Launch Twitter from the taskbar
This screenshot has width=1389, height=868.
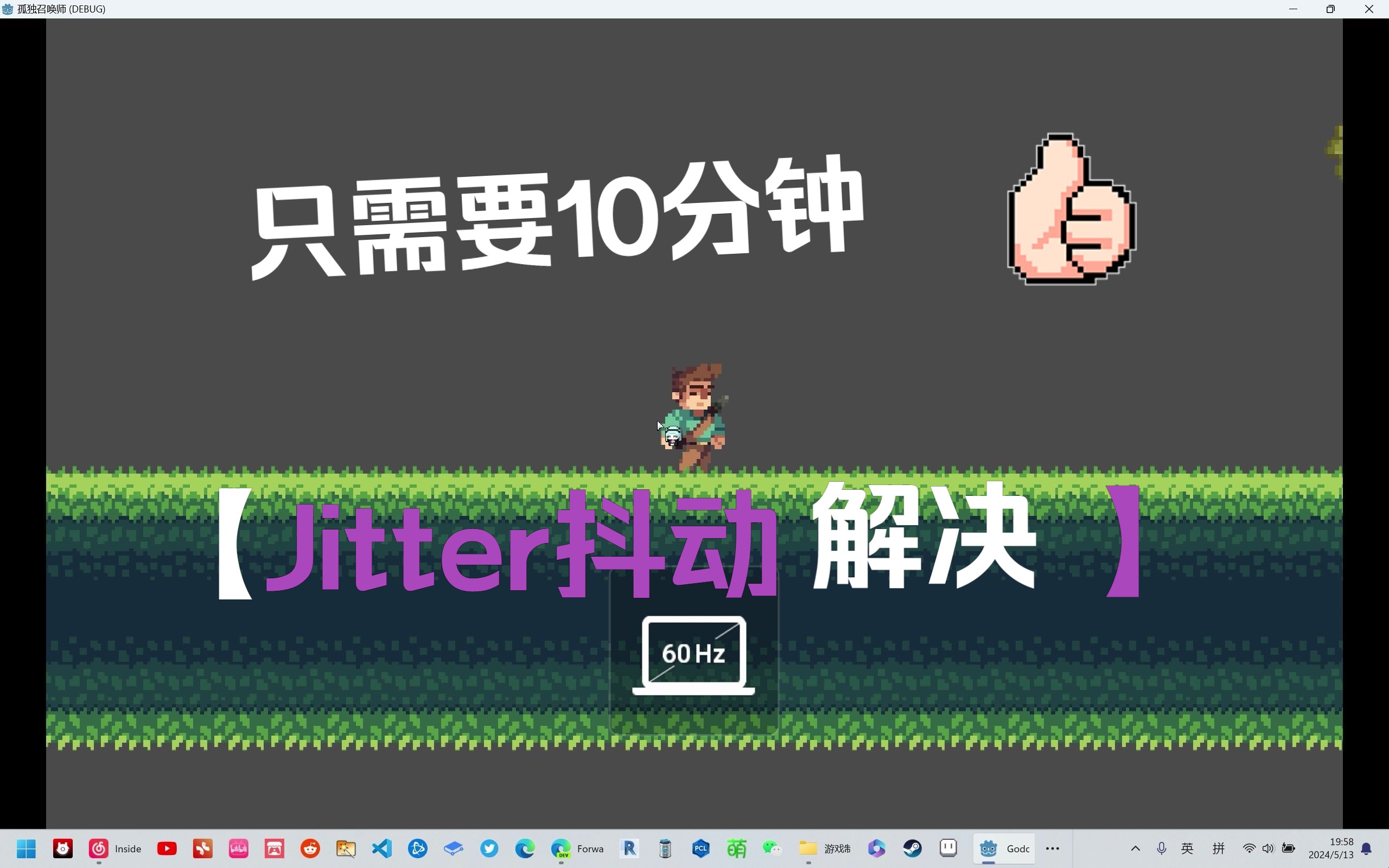point(489,848)
